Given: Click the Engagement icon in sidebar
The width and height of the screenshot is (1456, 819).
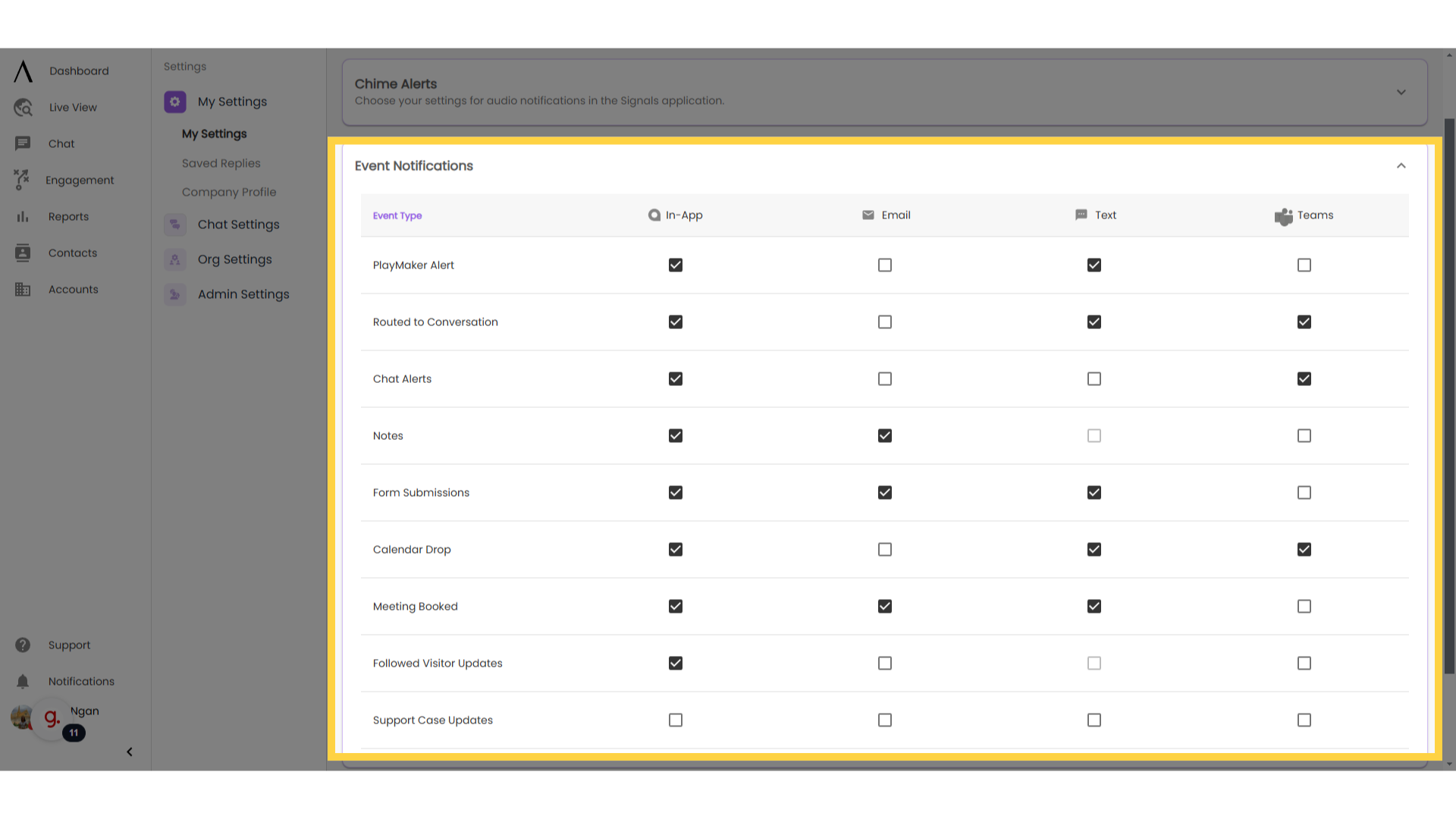Looking at the screenshot, I should (22, 180).
